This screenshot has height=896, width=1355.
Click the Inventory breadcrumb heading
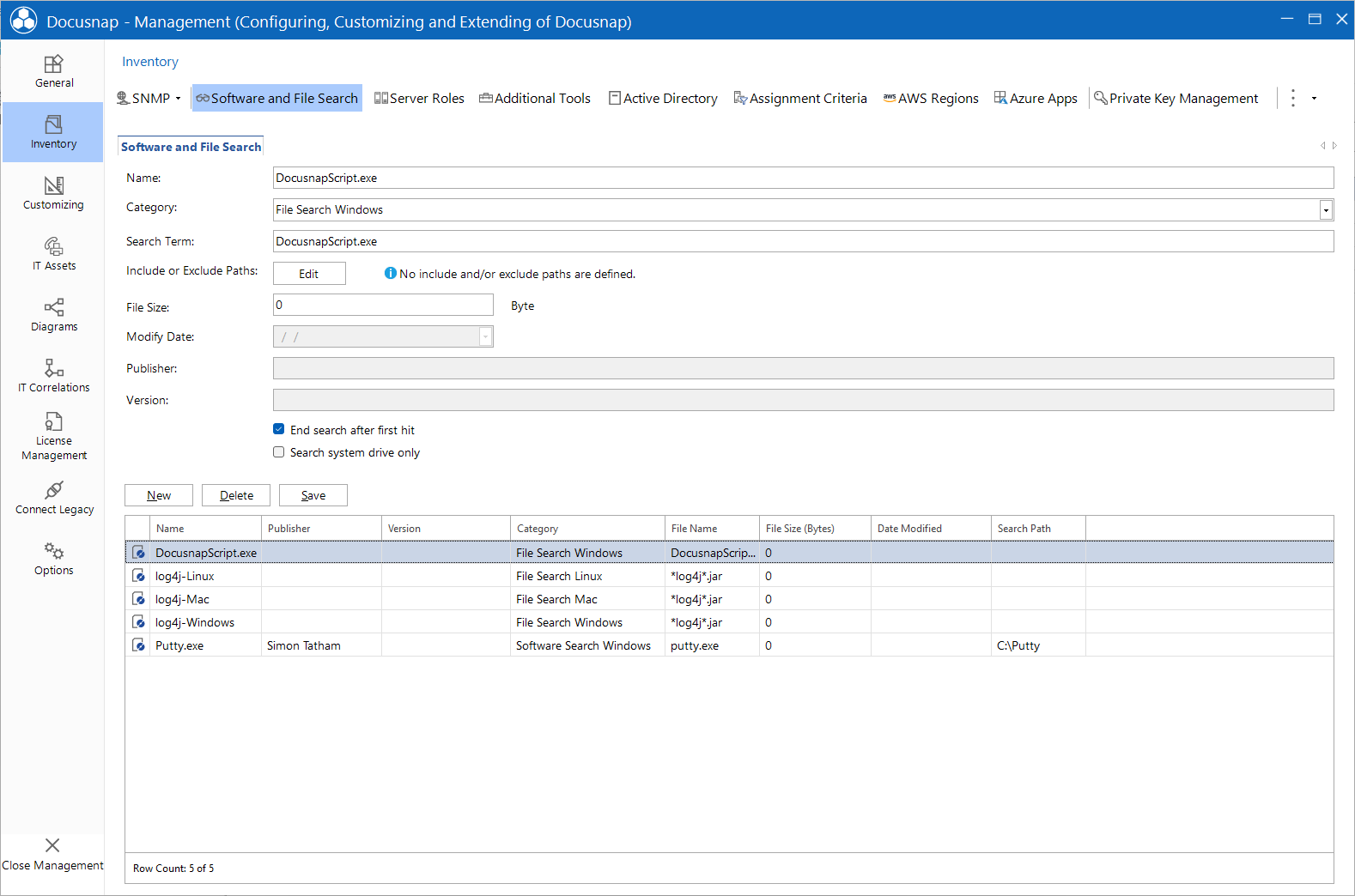point(150,62)
